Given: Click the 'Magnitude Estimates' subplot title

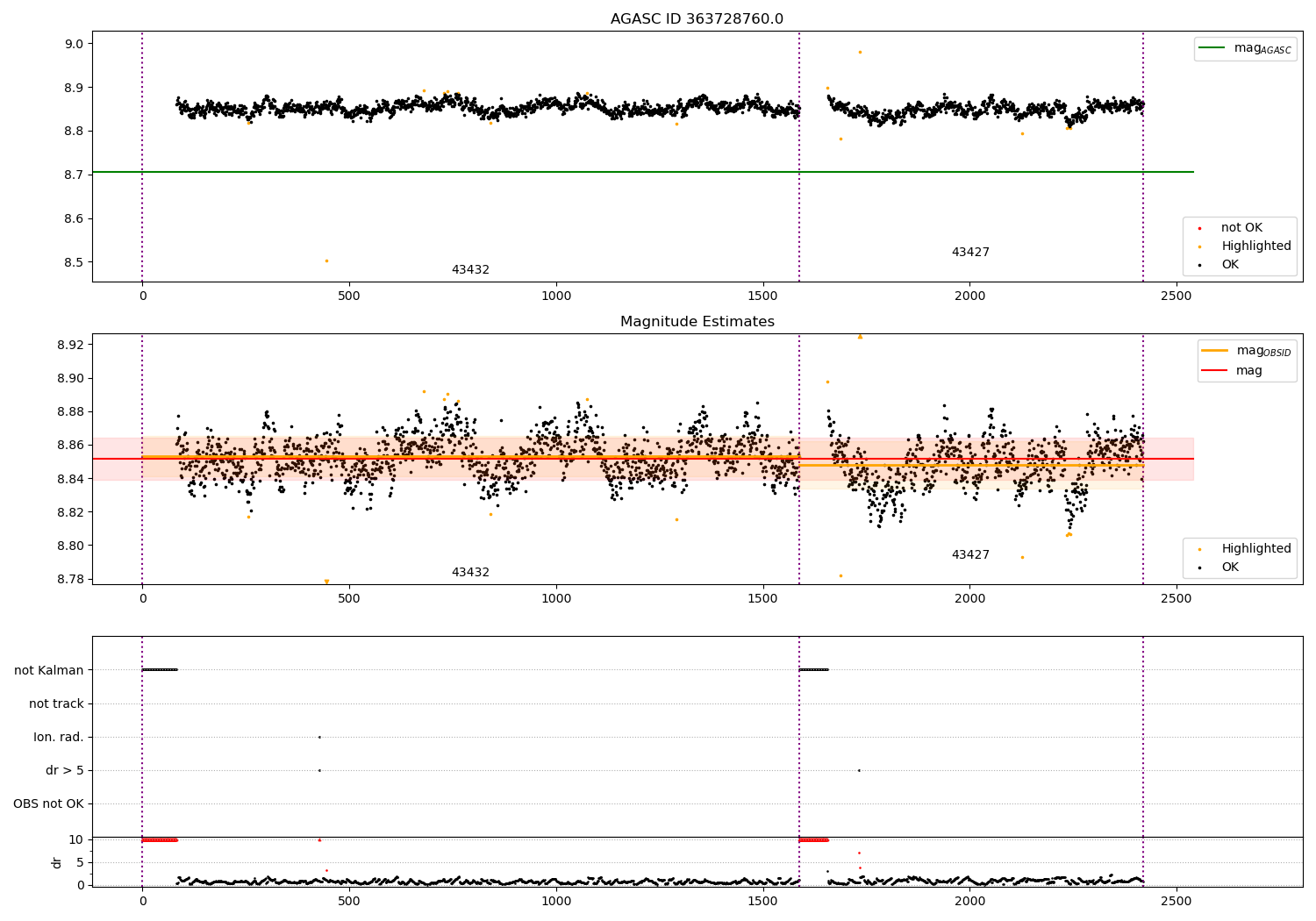Looking at the screenshot, I should tap(697, 322).
